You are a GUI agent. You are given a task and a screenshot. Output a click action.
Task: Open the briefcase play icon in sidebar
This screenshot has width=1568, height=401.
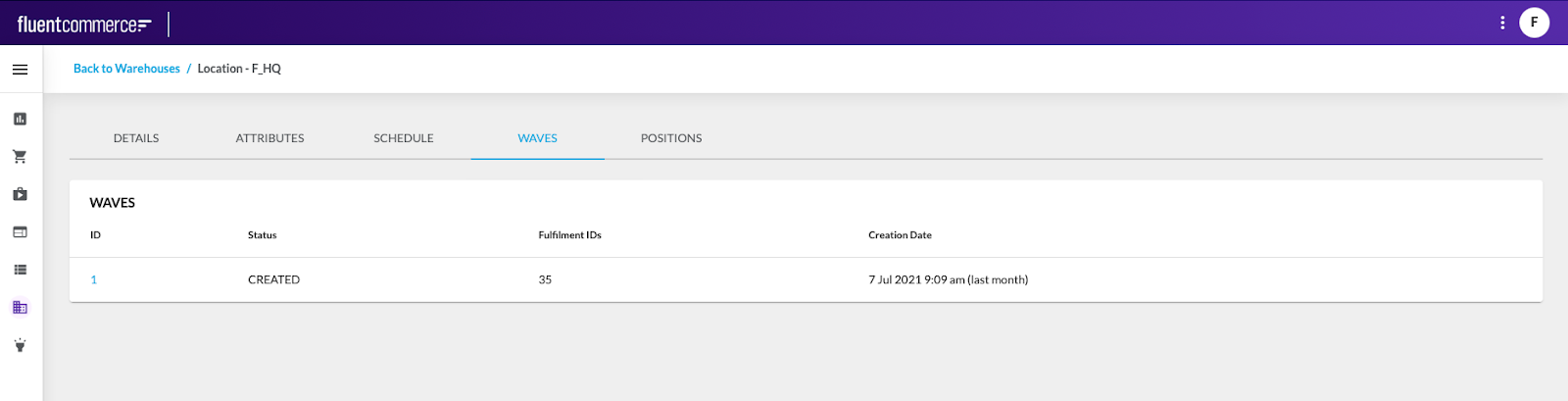[x=20, y=194]
